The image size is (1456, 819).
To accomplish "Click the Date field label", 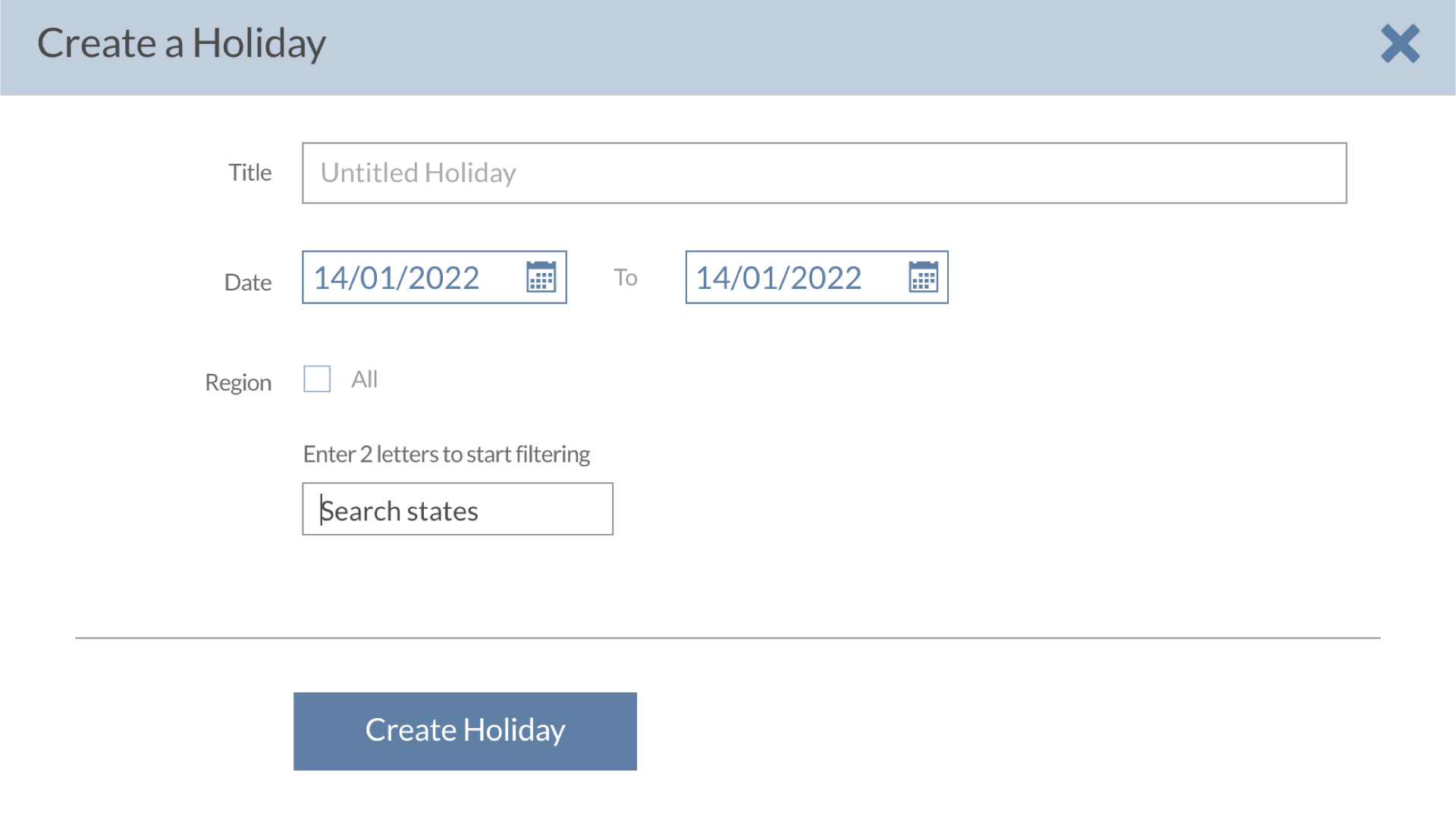I will click(247, 283).
